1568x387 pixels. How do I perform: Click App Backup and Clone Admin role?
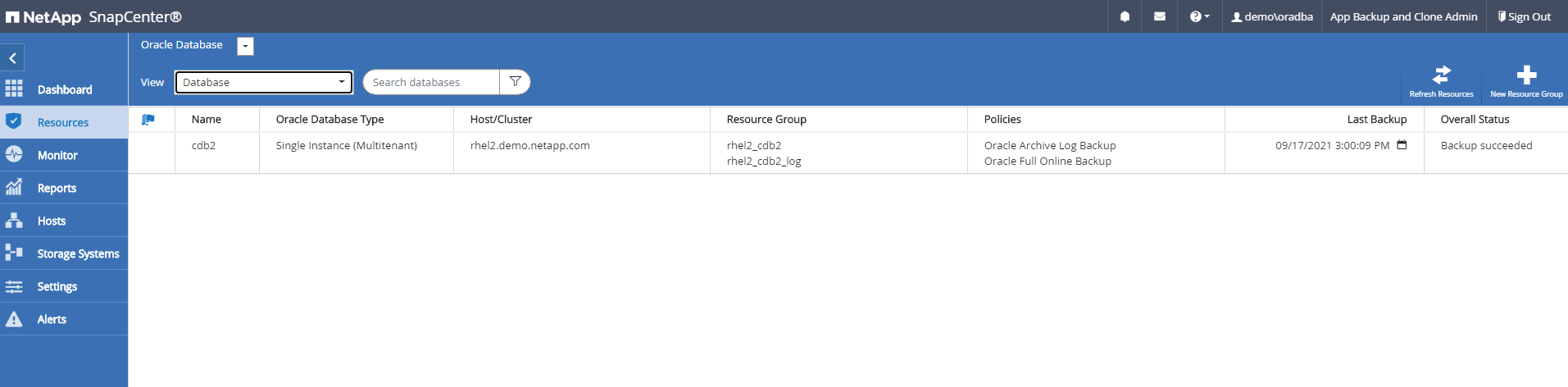click(1403, 16)
